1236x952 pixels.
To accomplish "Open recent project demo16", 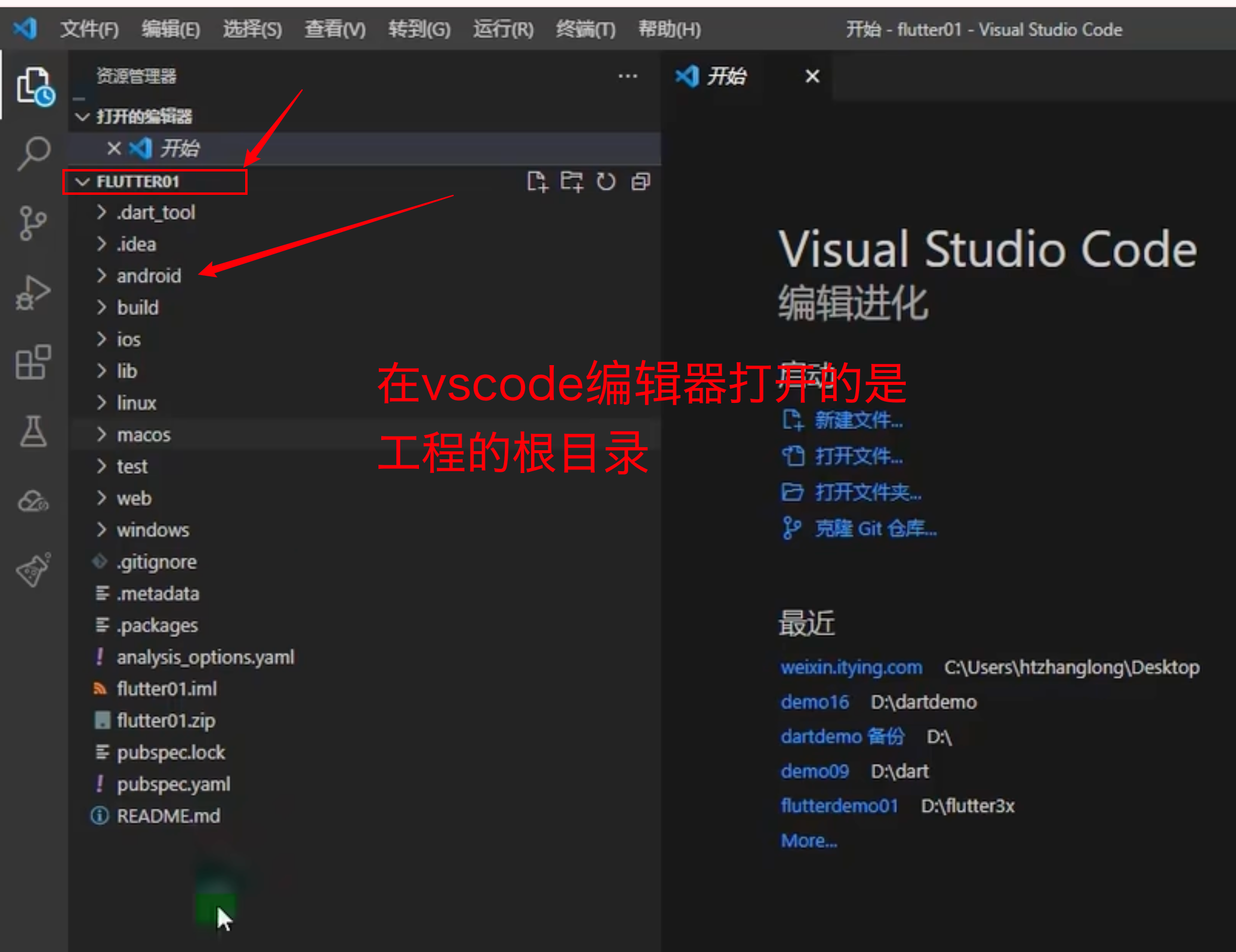I will pyautogui.click(x=815, y=701).
